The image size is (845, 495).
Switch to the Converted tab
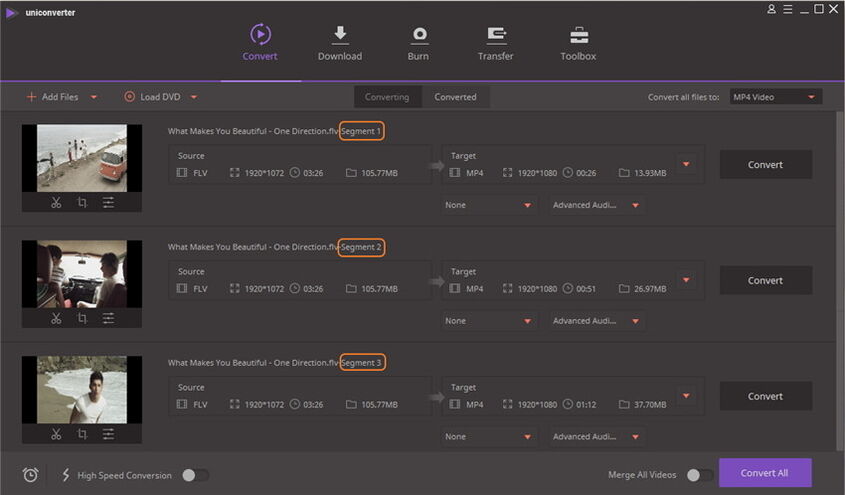click(x=455, y=97)
